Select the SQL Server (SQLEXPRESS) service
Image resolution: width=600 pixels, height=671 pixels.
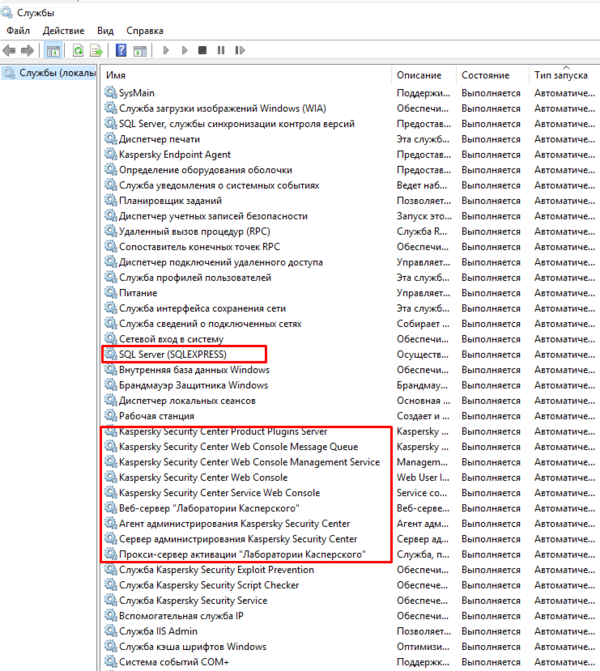172,354
